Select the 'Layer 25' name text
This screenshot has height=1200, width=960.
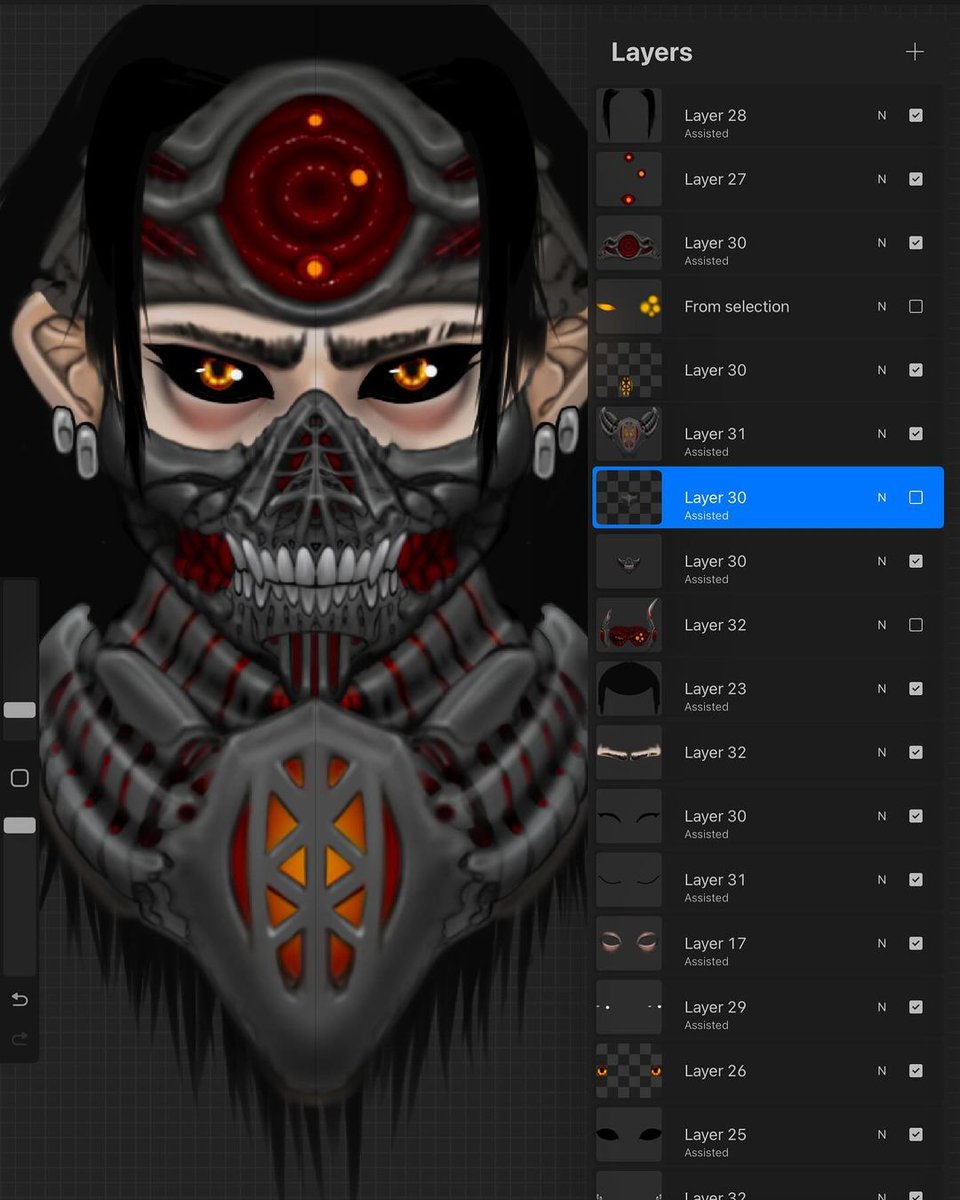coord(715,1134)
